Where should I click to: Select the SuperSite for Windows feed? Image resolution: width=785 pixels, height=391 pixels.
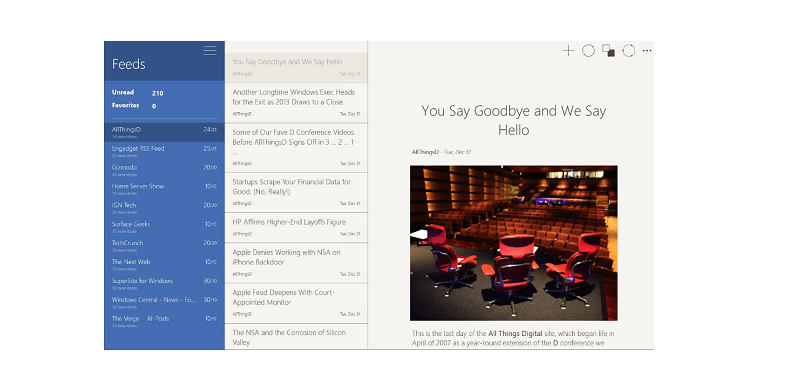click(164, 283)
